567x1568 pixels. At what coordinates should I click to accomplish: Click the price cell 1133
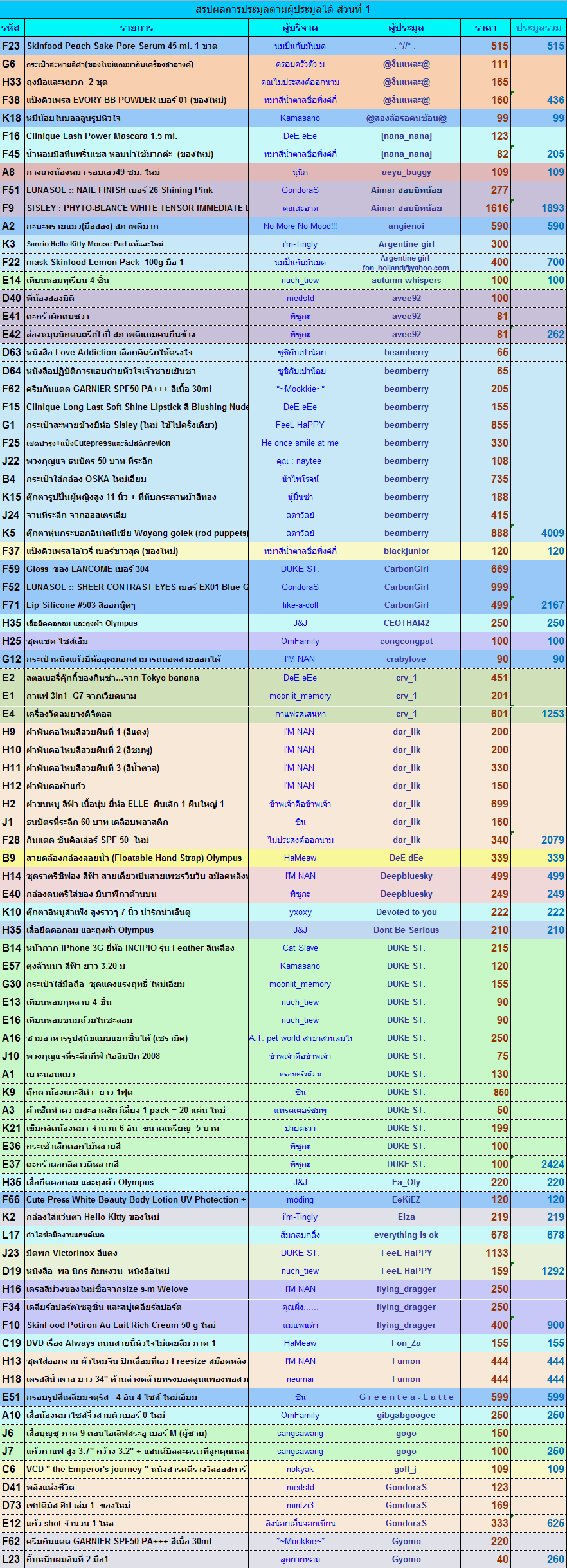pos(485,1253)
